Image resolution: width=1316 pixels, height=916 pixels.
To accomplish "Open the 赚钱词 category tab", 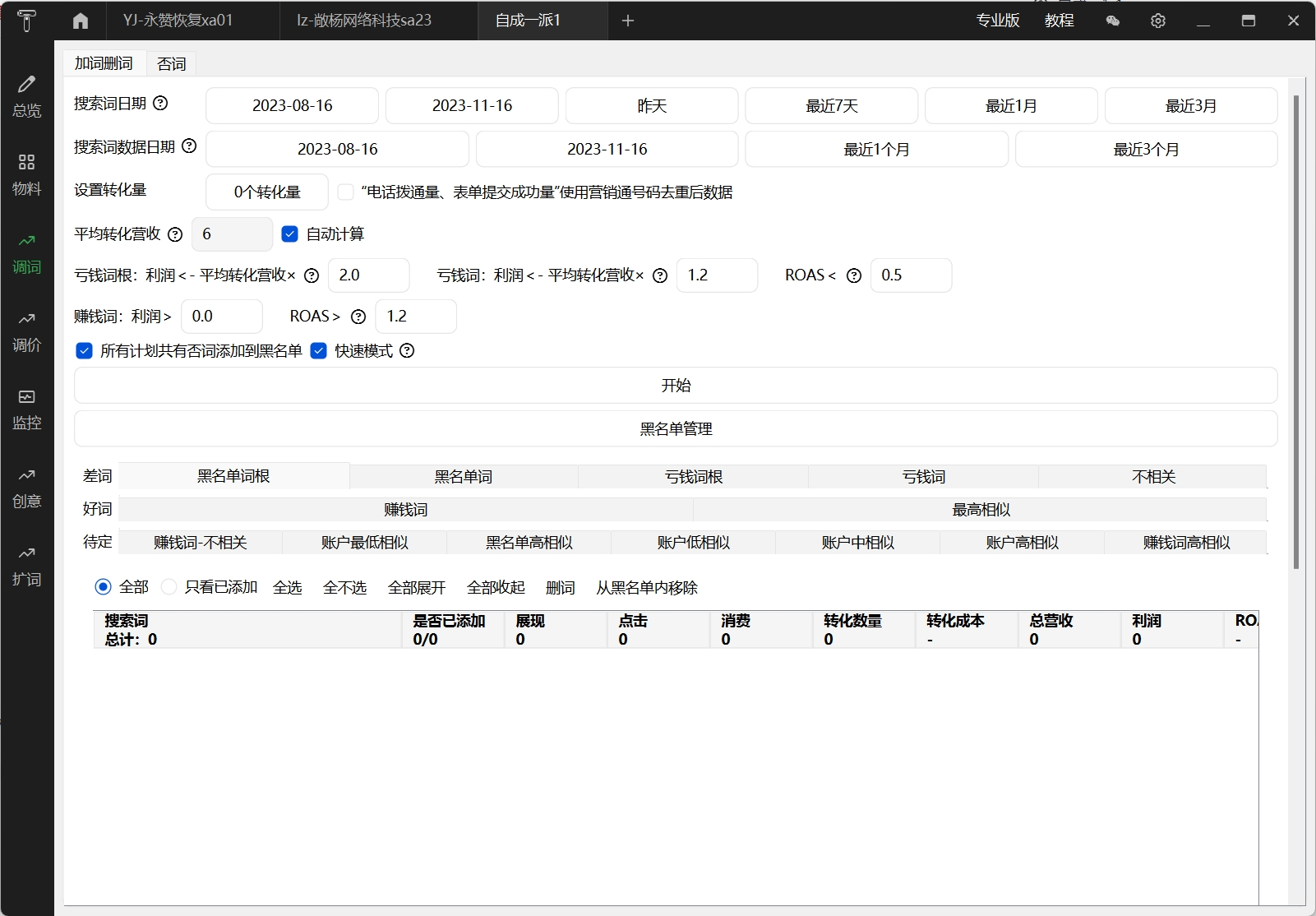I will click(x=406, y=509).
